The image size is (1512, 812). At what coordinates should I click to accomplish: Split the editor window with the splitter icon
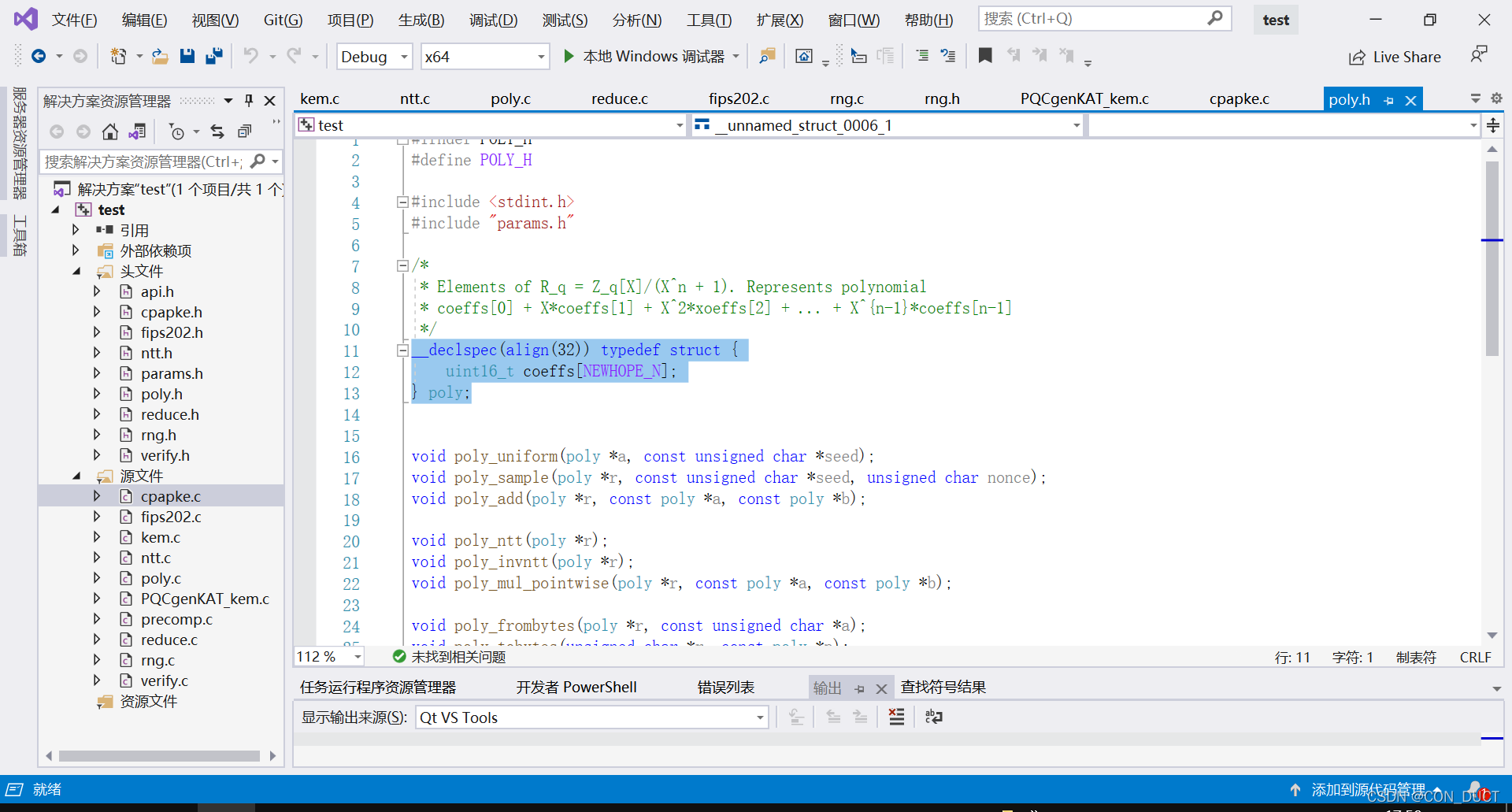[1493, 125]
